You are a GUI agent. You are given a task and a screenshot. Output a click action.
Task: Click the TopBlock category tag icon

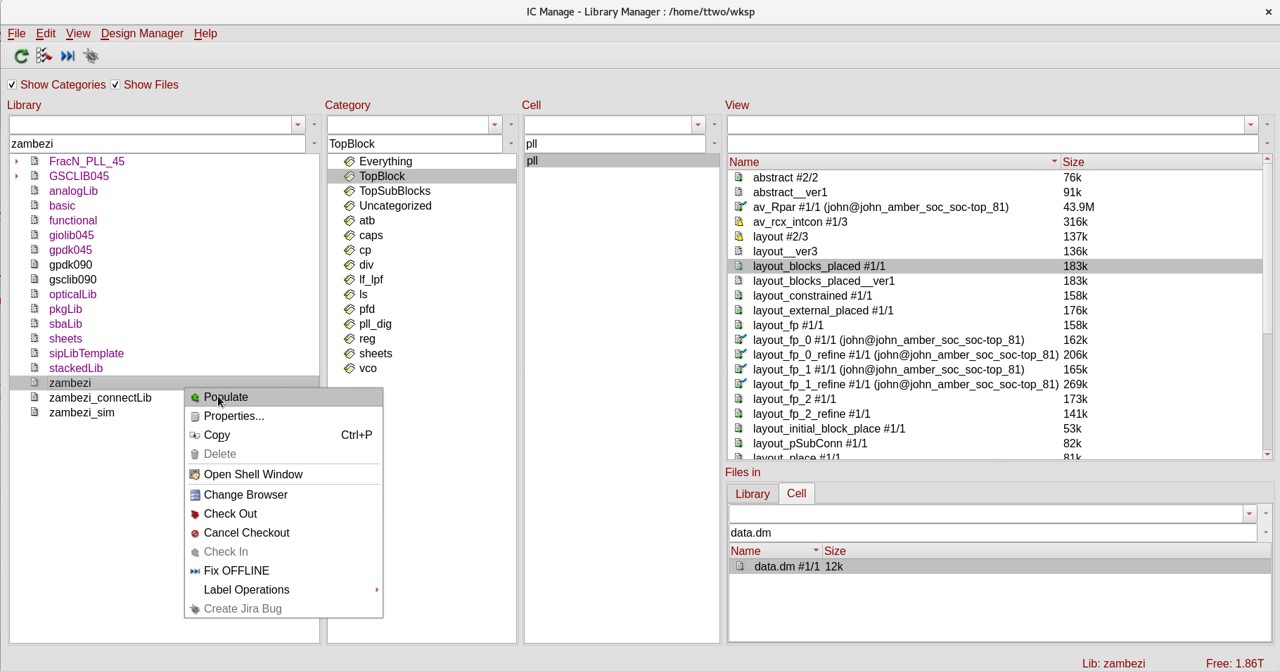click(x=349, y=176)
